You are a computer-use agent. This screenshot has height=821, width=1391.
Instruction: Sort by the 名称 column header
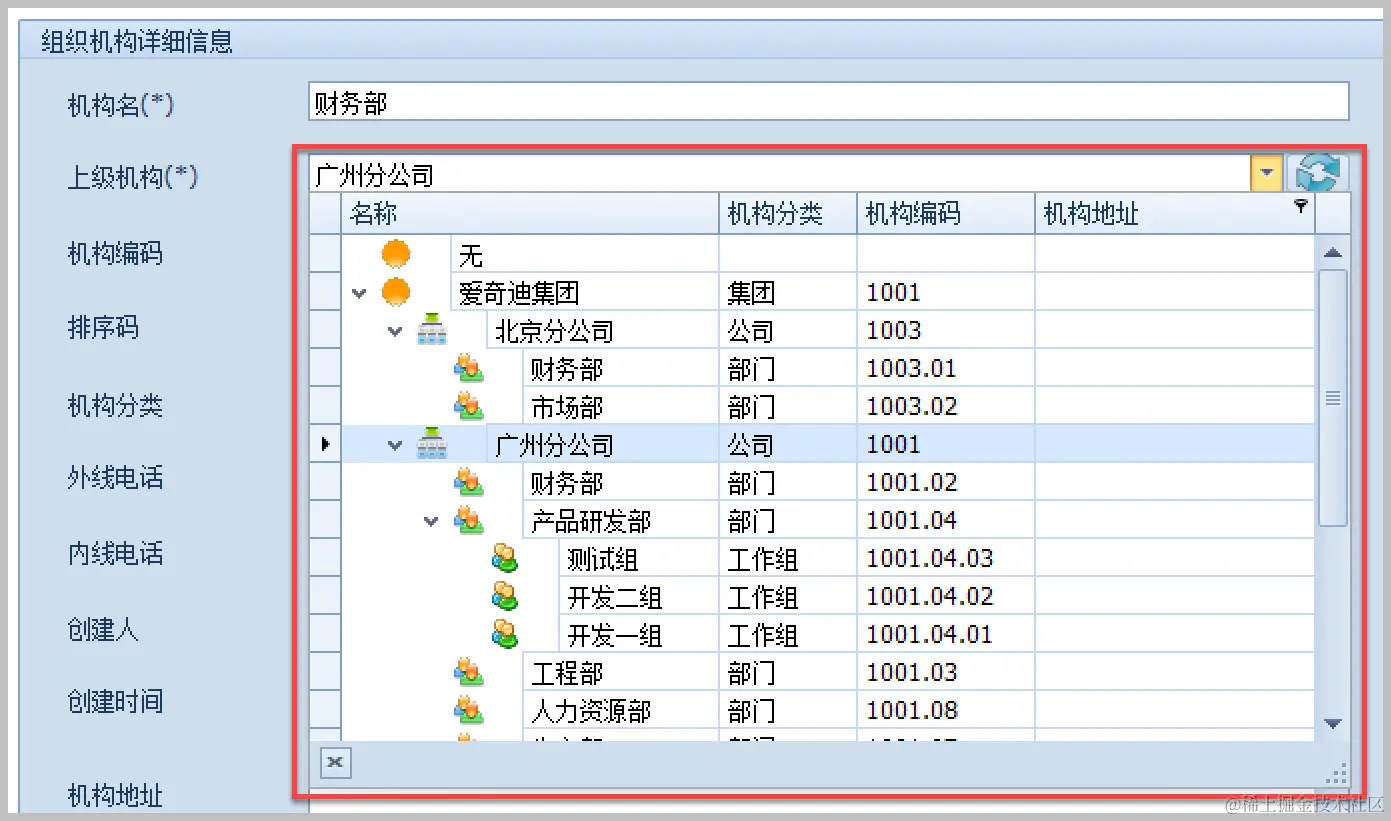[530, 214]
